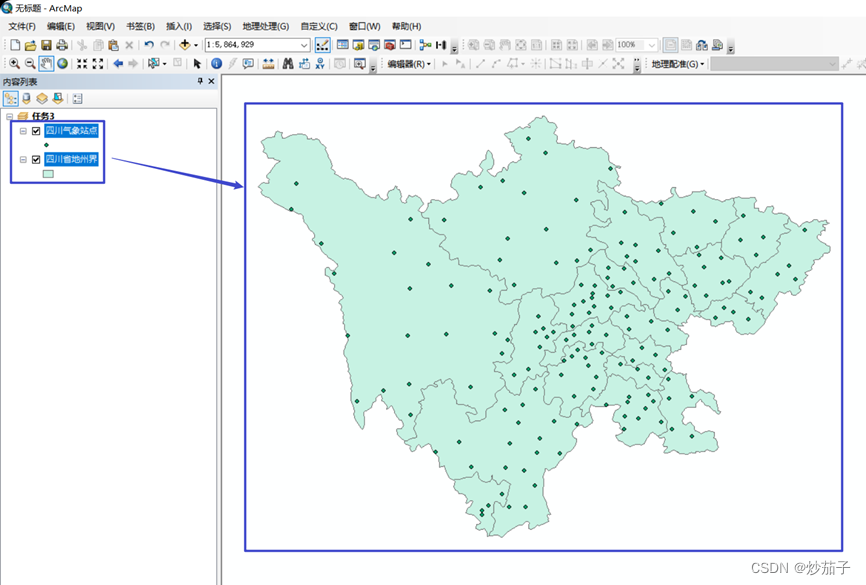Open an existing map file
Screen dimensions: 866x585
click(30, 45)
